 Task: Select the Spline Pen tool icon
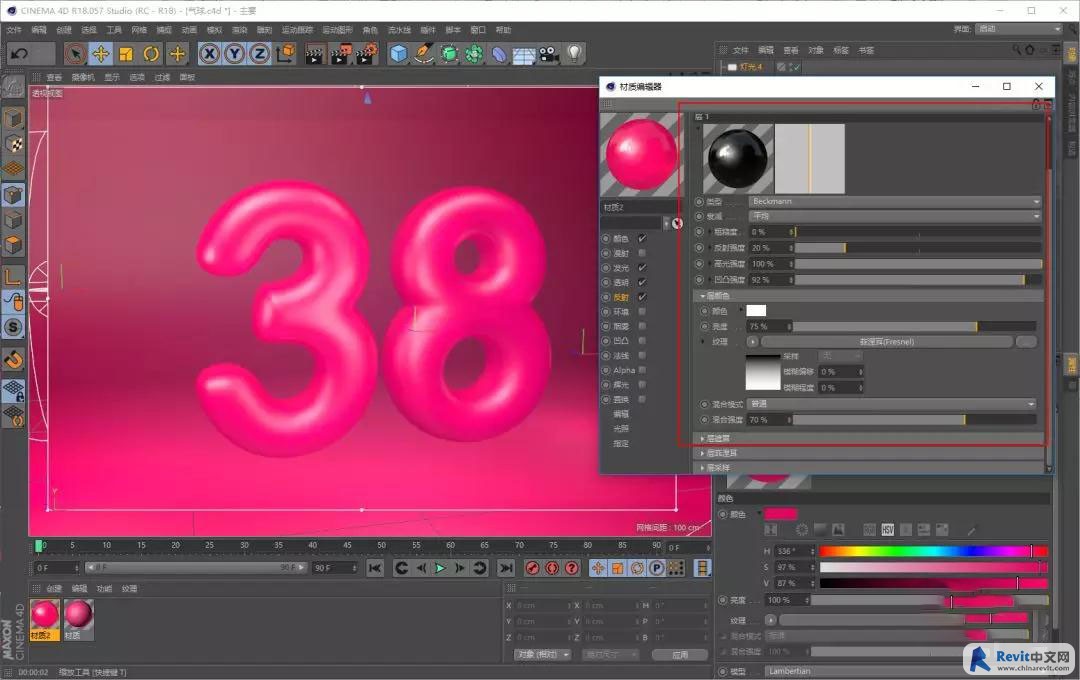(x=424, y=54)
